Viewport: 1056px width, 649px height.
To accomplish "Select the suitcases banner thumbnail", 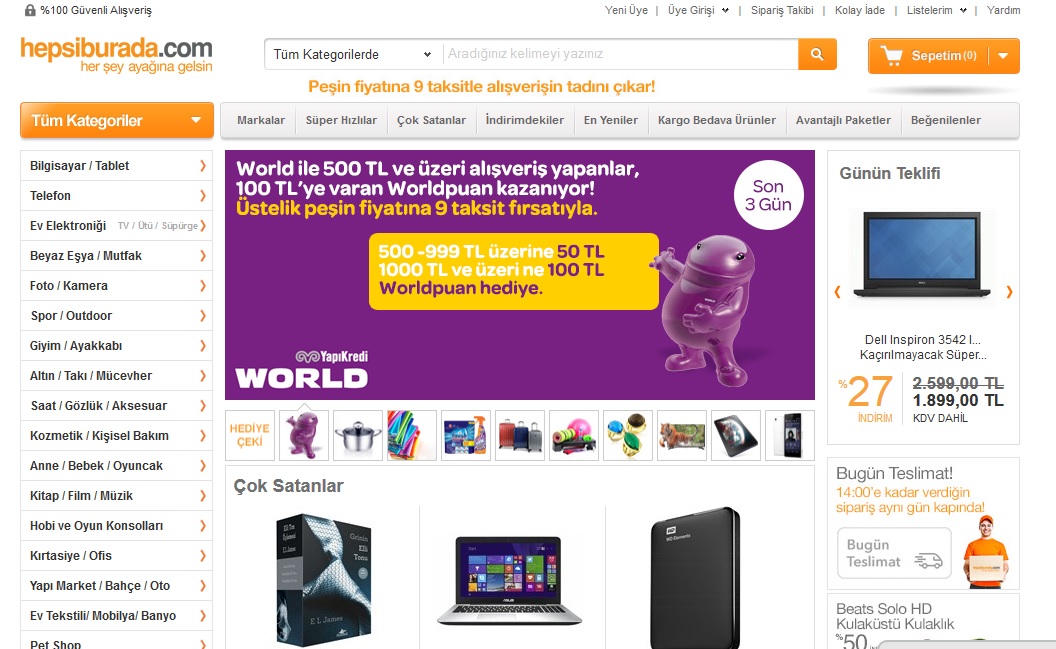I will tap(520, 436).
